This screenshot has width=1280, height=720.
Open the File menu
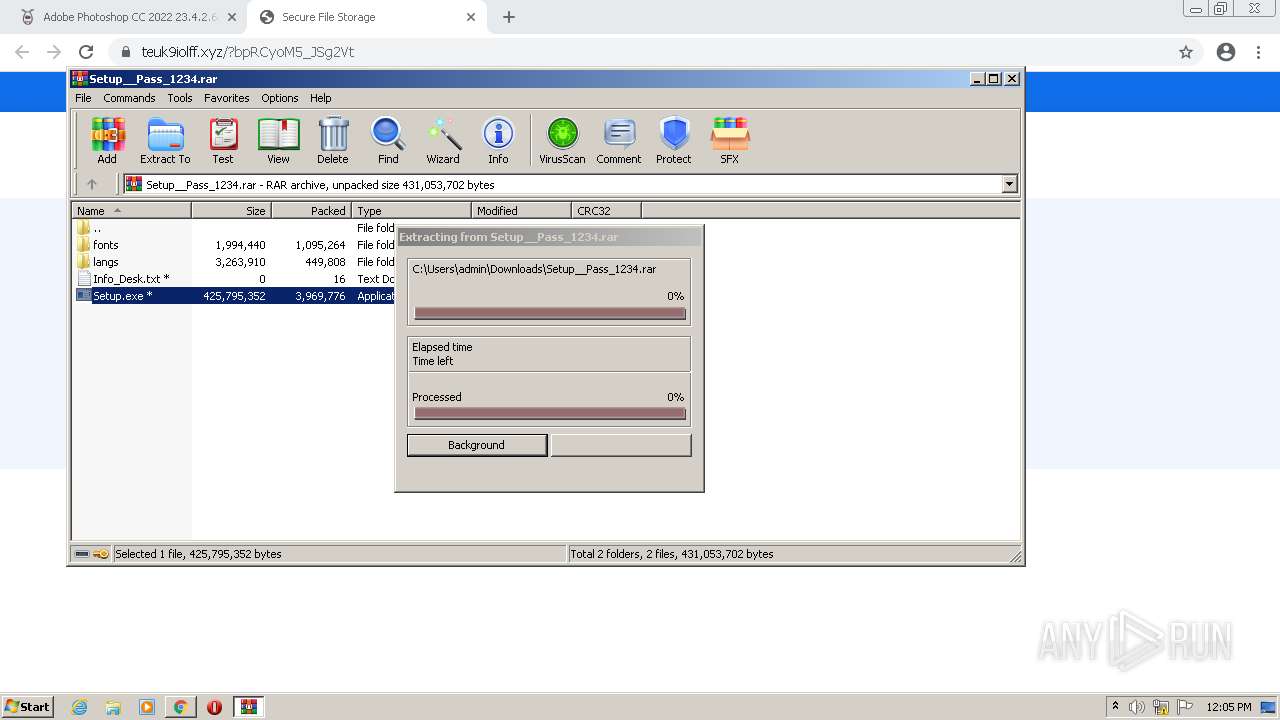(x=83, y=98)
